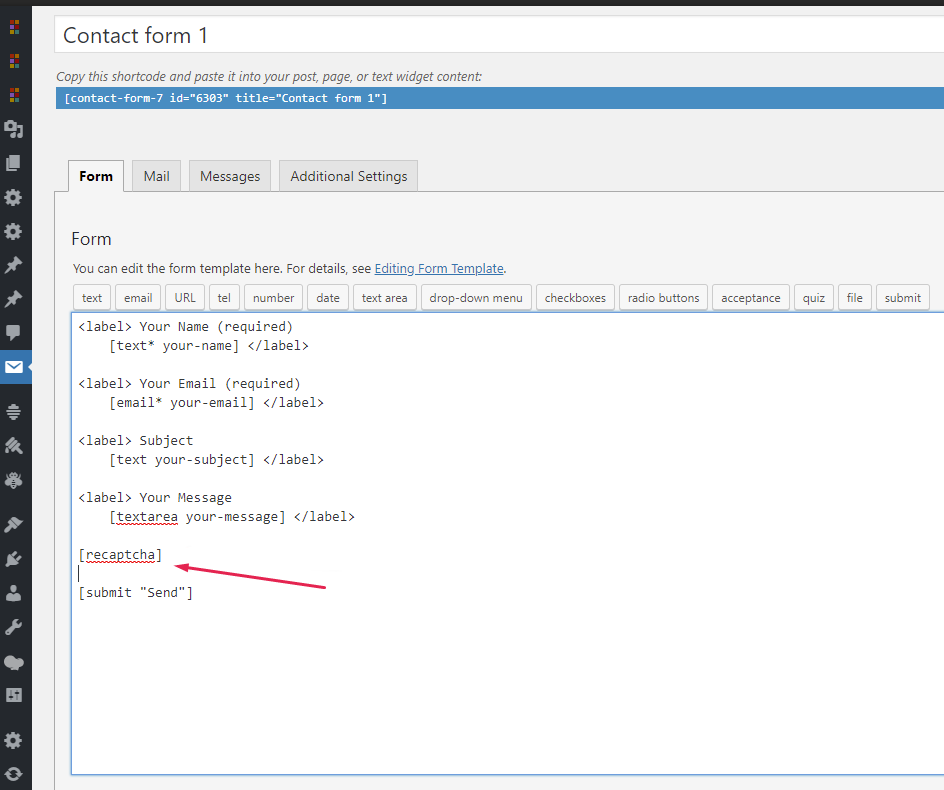
Task: Insert a drop-down menu form tag
Action: coord(476,298)
